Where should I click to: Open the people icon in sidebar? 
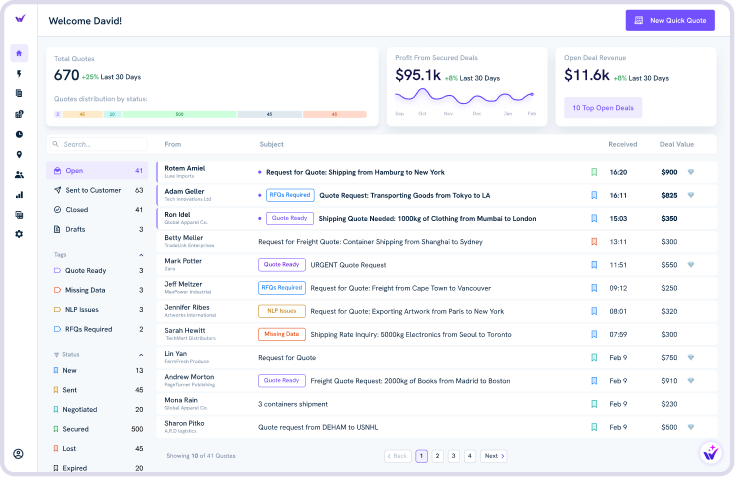(x=19, y=174)
